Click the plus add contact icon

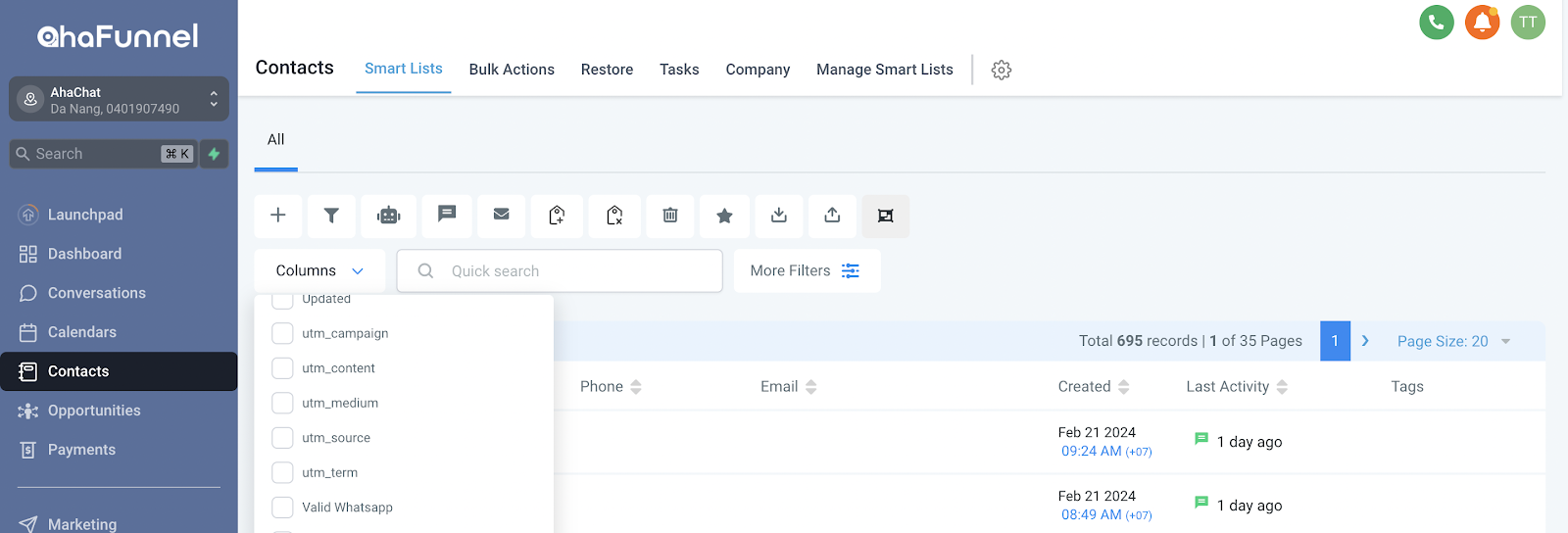coord(278,216)
